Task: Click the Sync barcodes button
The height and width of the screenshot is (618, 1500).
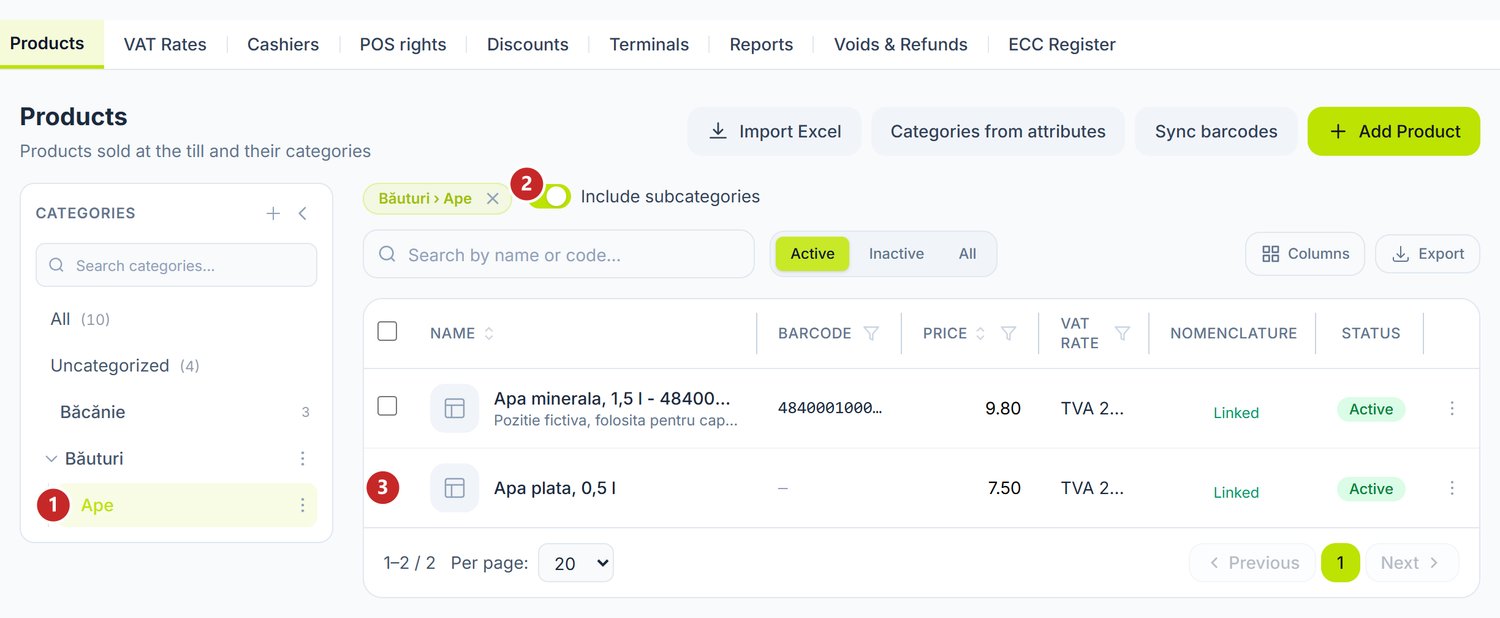Action: pyautogui.click(x=1216, y=131)
